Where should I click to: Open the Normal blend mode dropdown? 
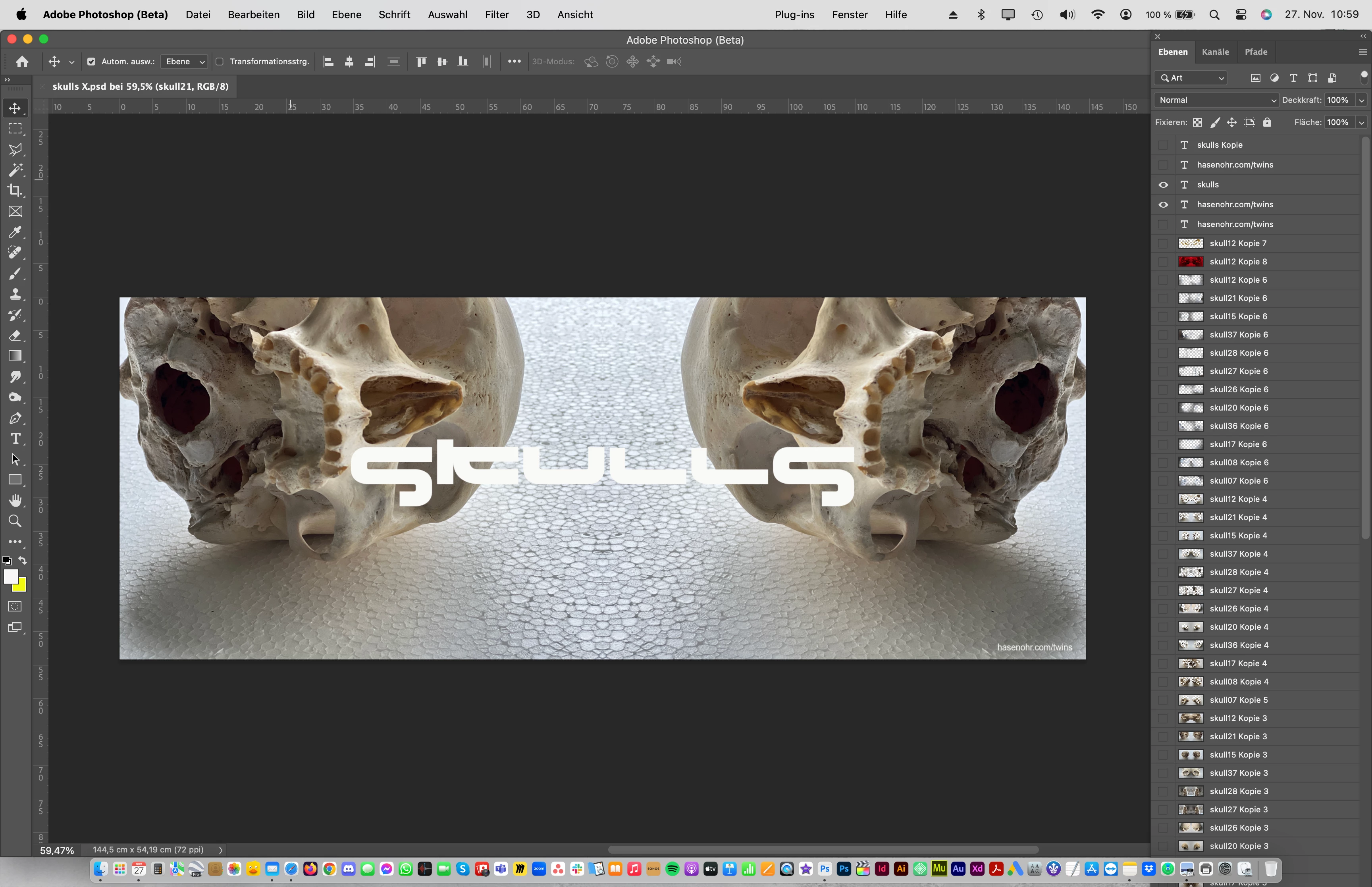click(x=1216, y=100)
